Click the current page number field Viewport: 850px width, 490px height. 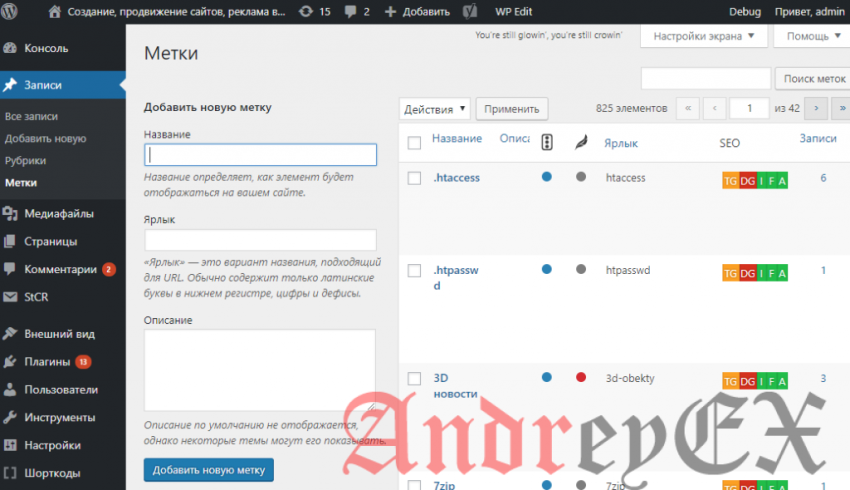pyautogui.click(x=749, y=108)
